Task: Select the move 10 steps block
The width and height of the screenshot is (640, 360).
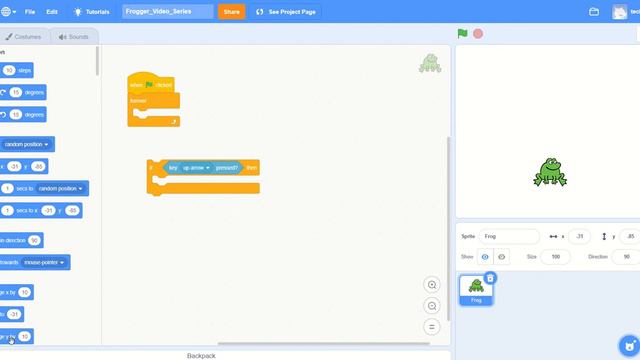Action: coord(16,70)
